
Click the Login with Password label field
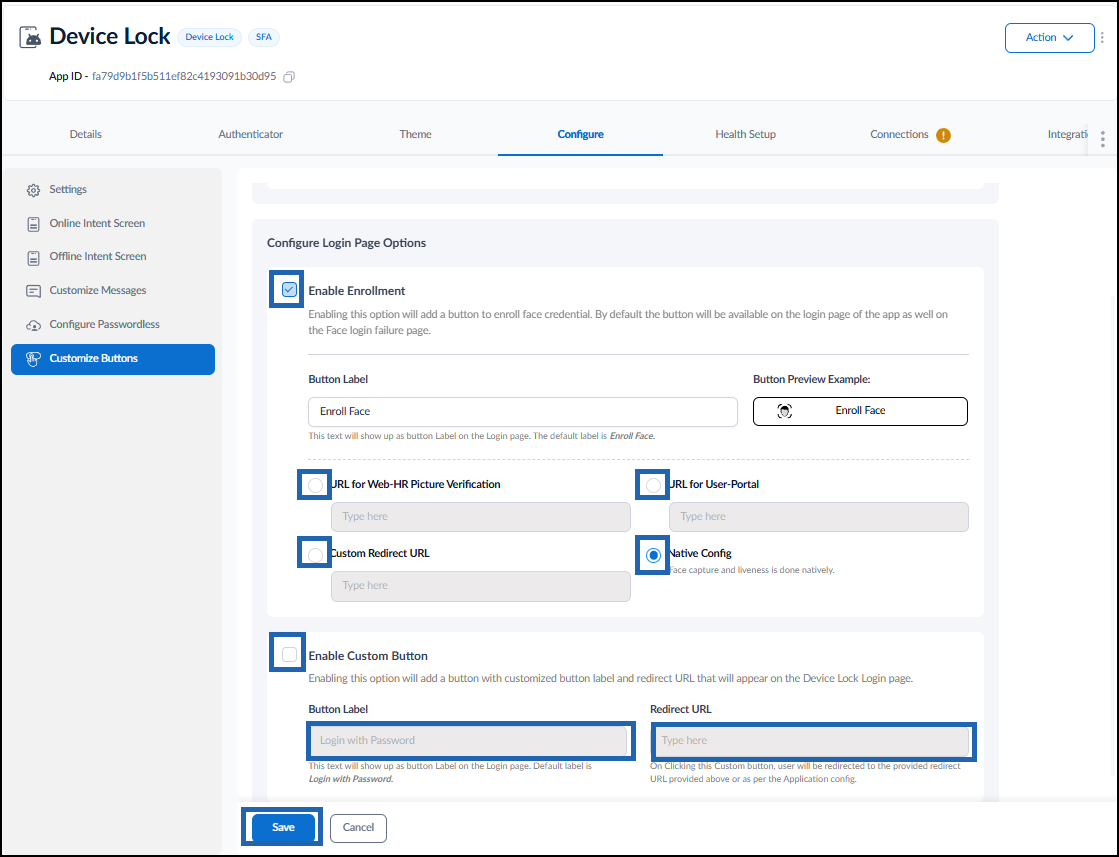467,741
